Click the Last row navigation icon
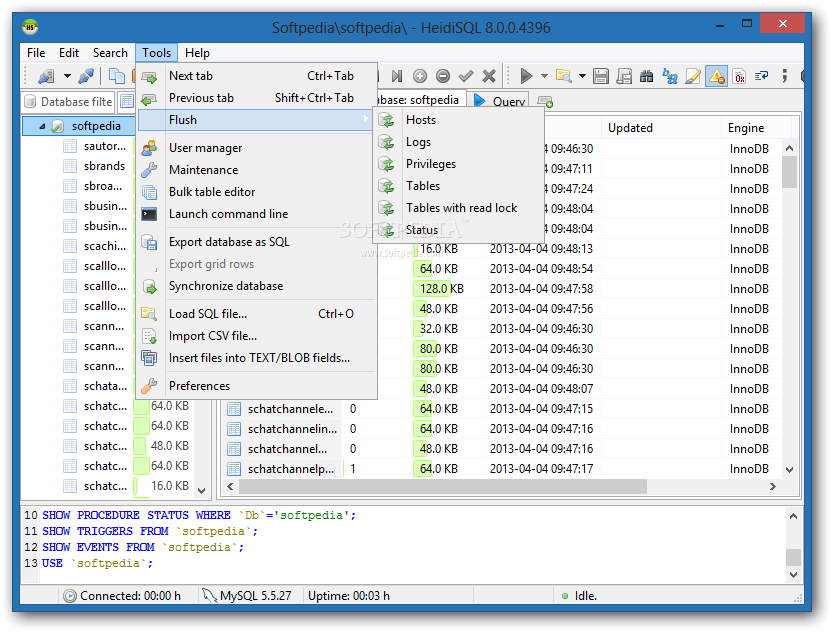The width and height of the screenshot is (832, 632). pyautogui.click(x=397, y=76)
